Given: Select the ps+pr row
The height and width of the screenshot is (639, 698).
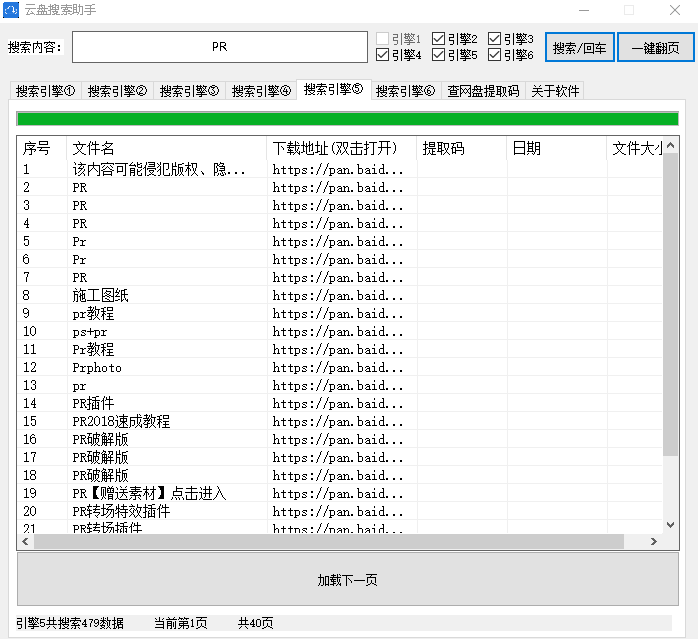Looking at the screenshot, I should [340, 331].
